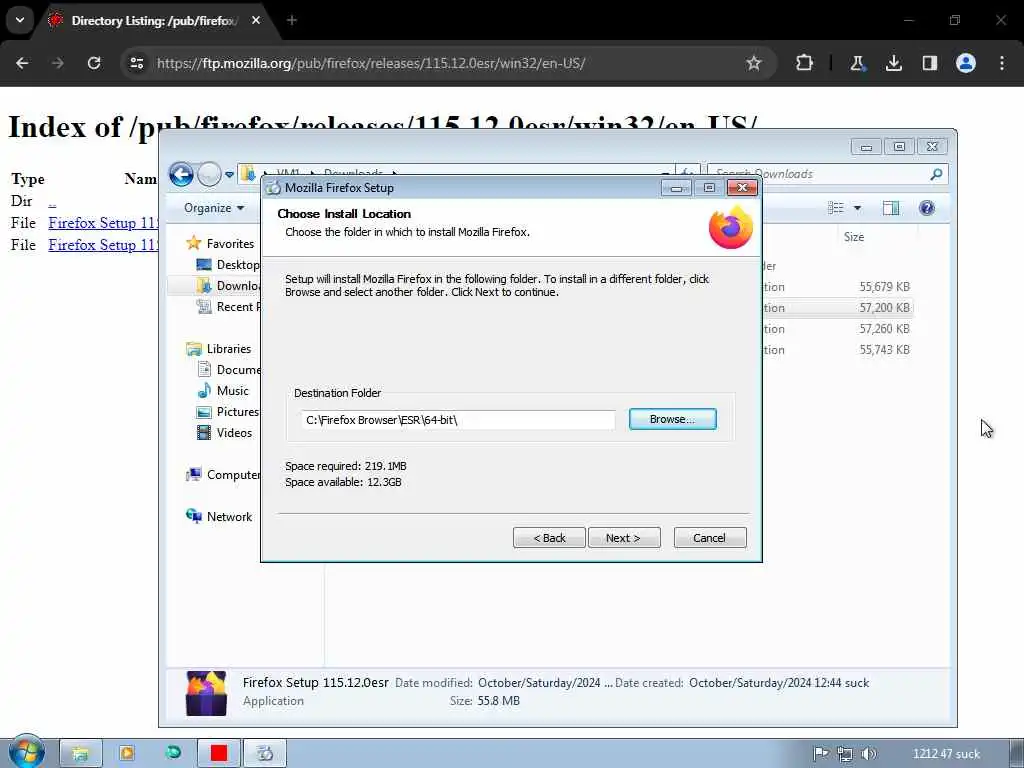Minimize the Mozilla Firefox Setup dialog
1024x768 pixels.
coord(677,188)
